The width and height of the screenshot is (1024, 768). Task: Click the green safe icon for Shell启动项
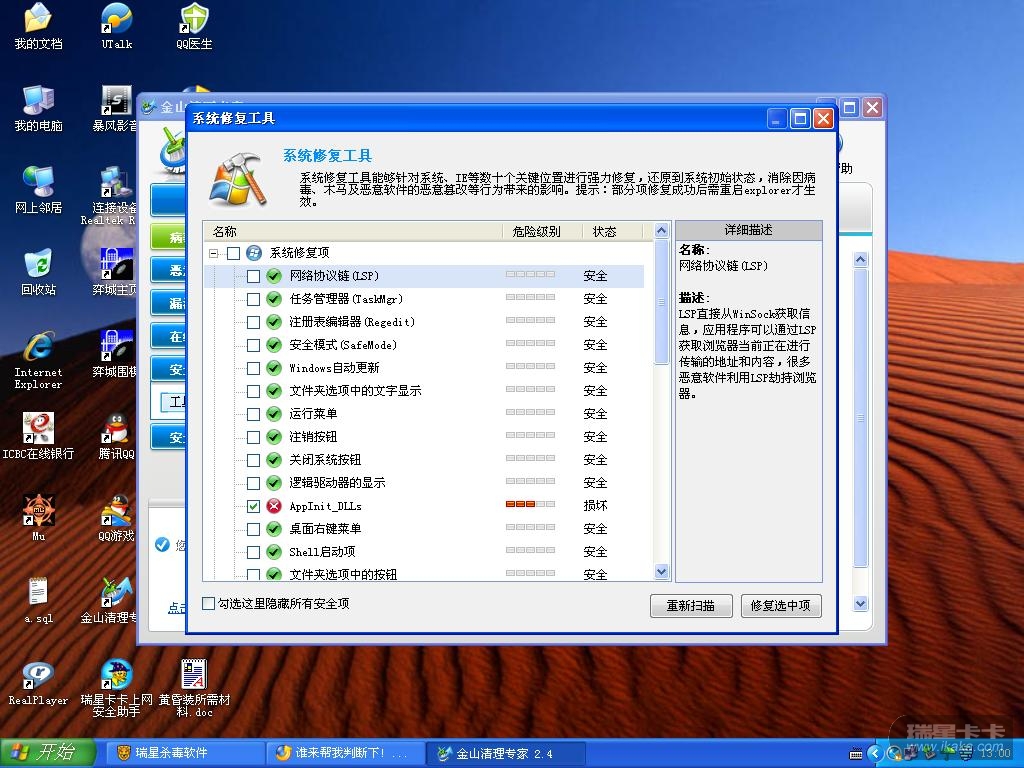click(274, 552)
